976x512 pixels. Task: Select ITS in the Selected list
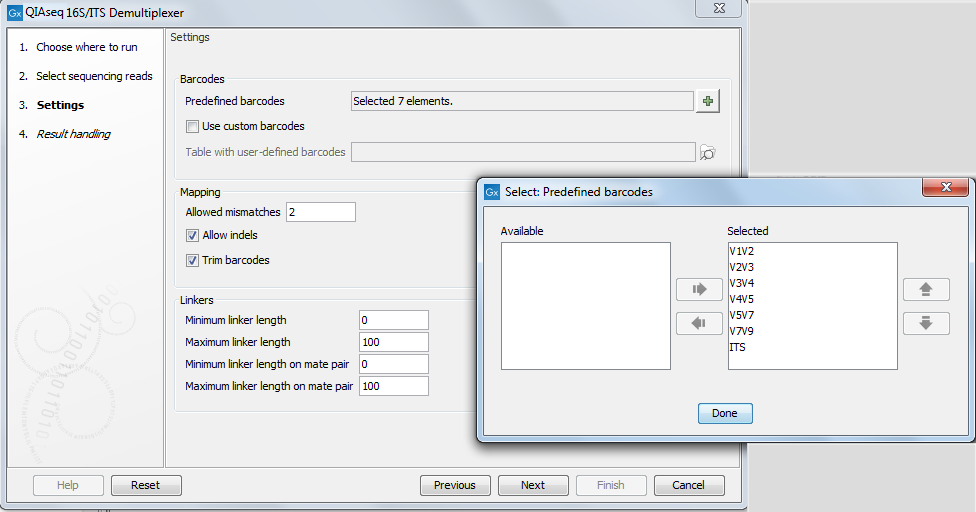[x=738, y=347]
